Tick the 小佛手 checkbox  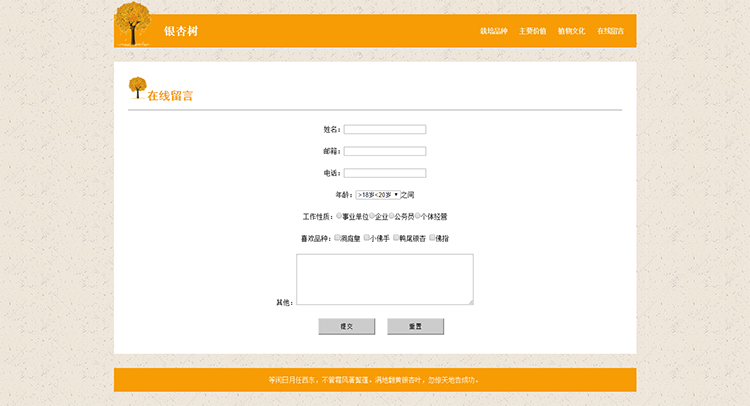click(367, 238)
